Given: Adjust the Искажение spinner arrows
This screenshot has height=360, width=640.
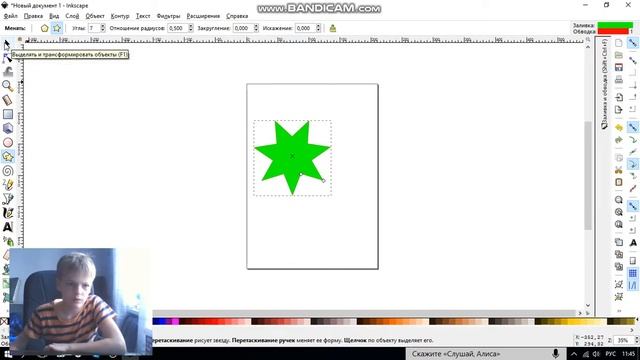Looking at the screenshot, I should click(318, 28).
